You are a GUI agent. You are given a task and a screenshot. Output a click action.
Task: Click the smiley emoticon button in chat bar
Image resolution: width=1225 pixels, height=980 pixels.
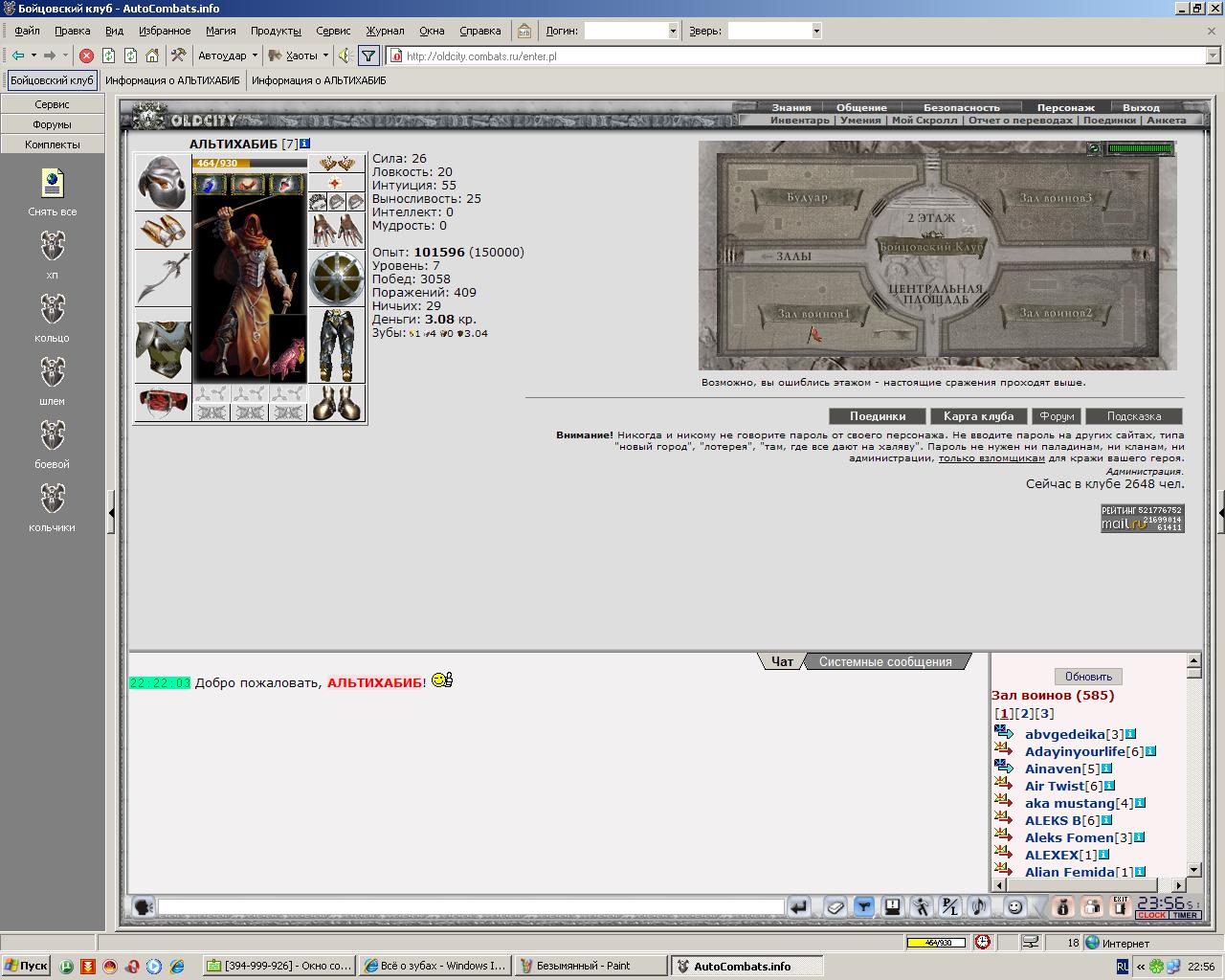pos(1015,906)
